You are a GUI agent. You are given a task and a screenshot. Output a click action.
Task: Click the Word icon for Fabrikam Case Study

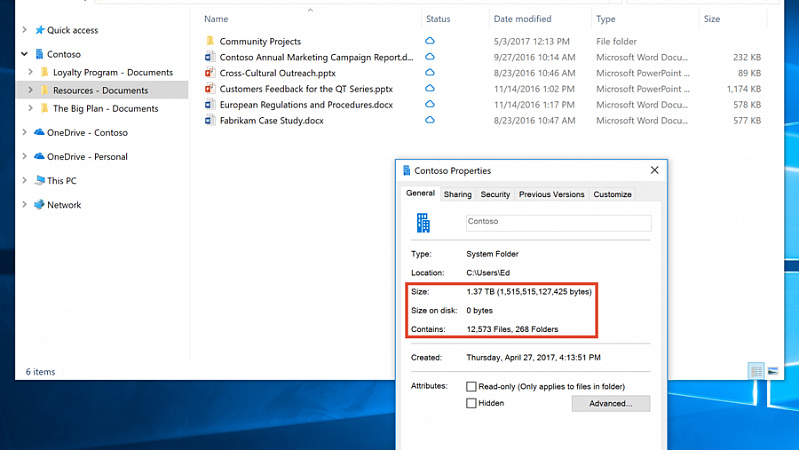[209, 120]
